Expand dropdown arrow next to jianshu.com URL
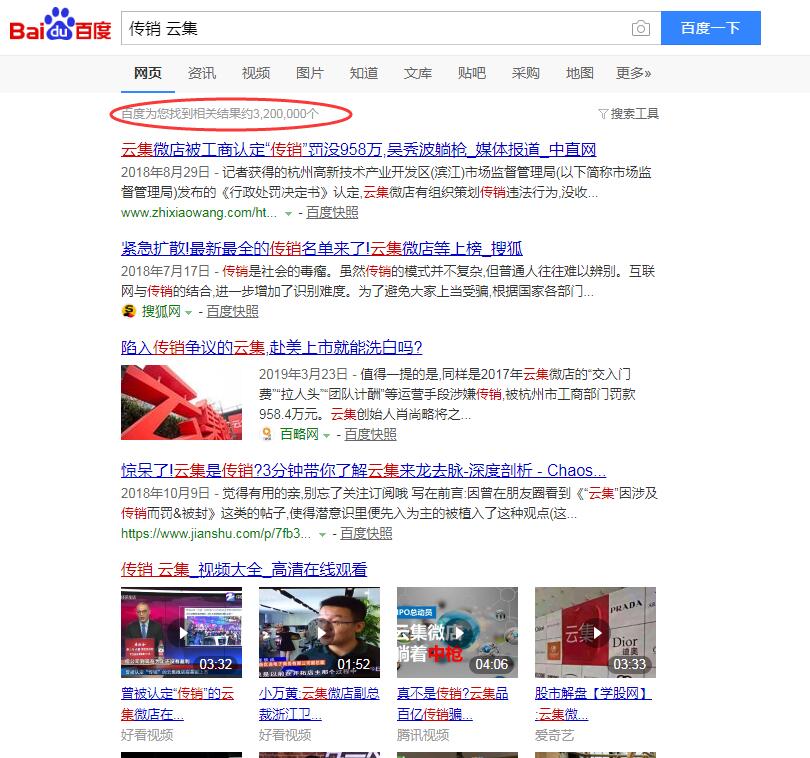This screenshot has width=810, height=758. tap(322, 535)
